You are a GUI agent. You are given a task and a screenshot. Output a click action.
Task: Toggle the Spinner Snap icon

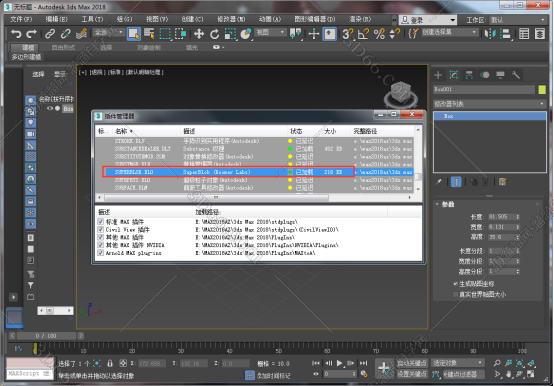(x=394, y=34)
